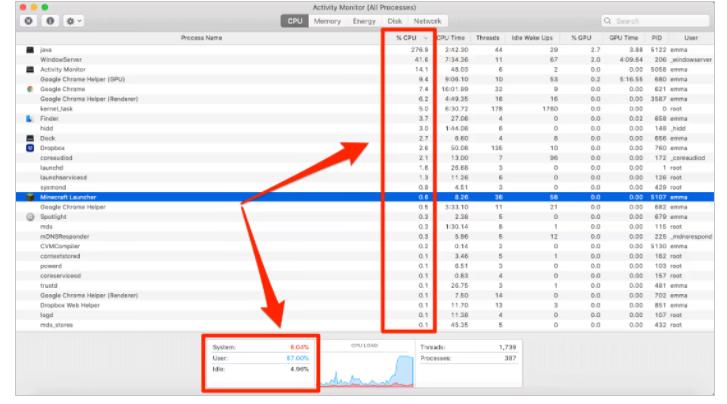Click the search magnifier icon
727x404 pixels.
click(x=607, y=21)
